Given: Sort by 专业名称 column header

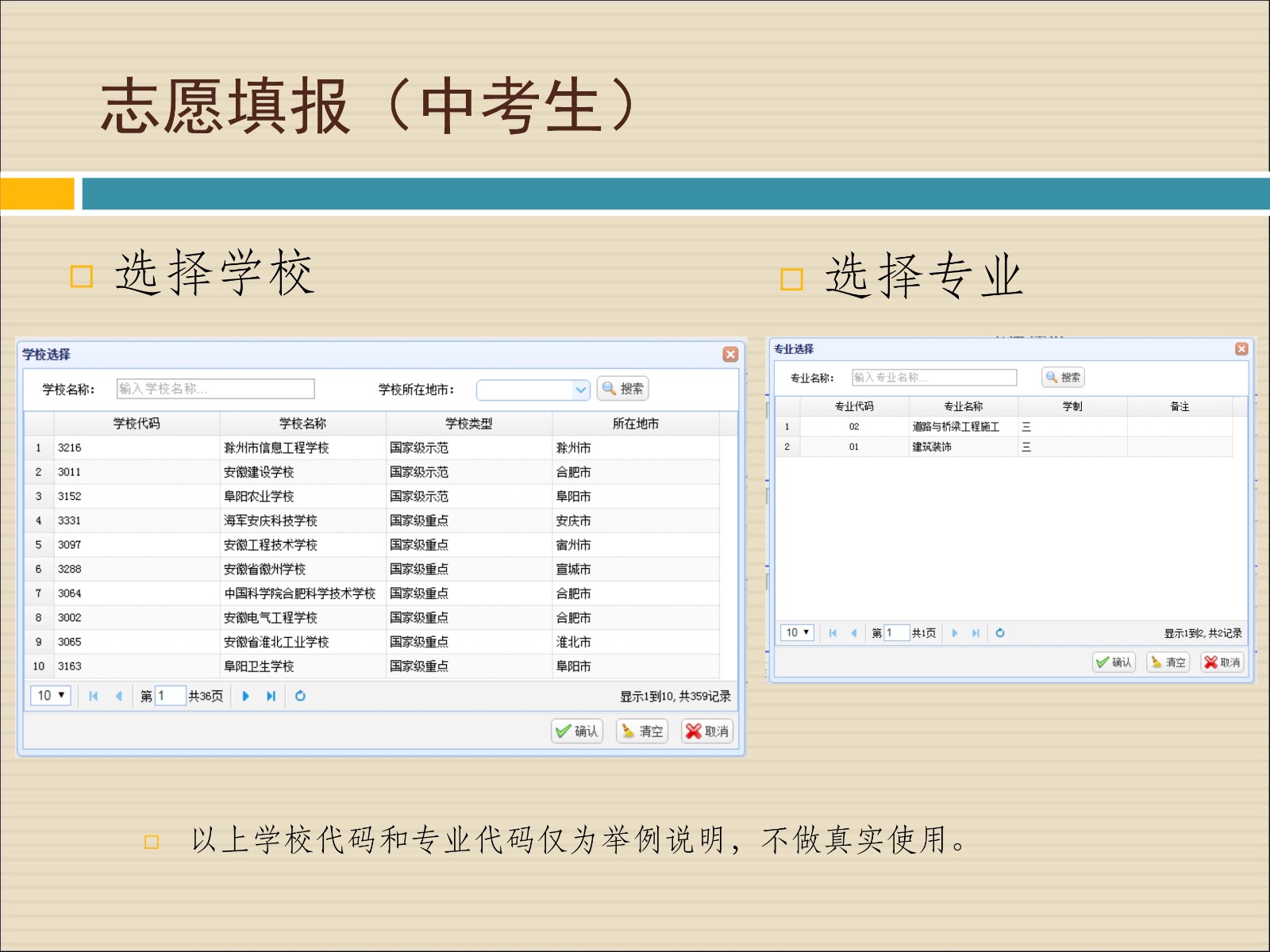Looking at the screenshot, I should click(x=963, y=406).
